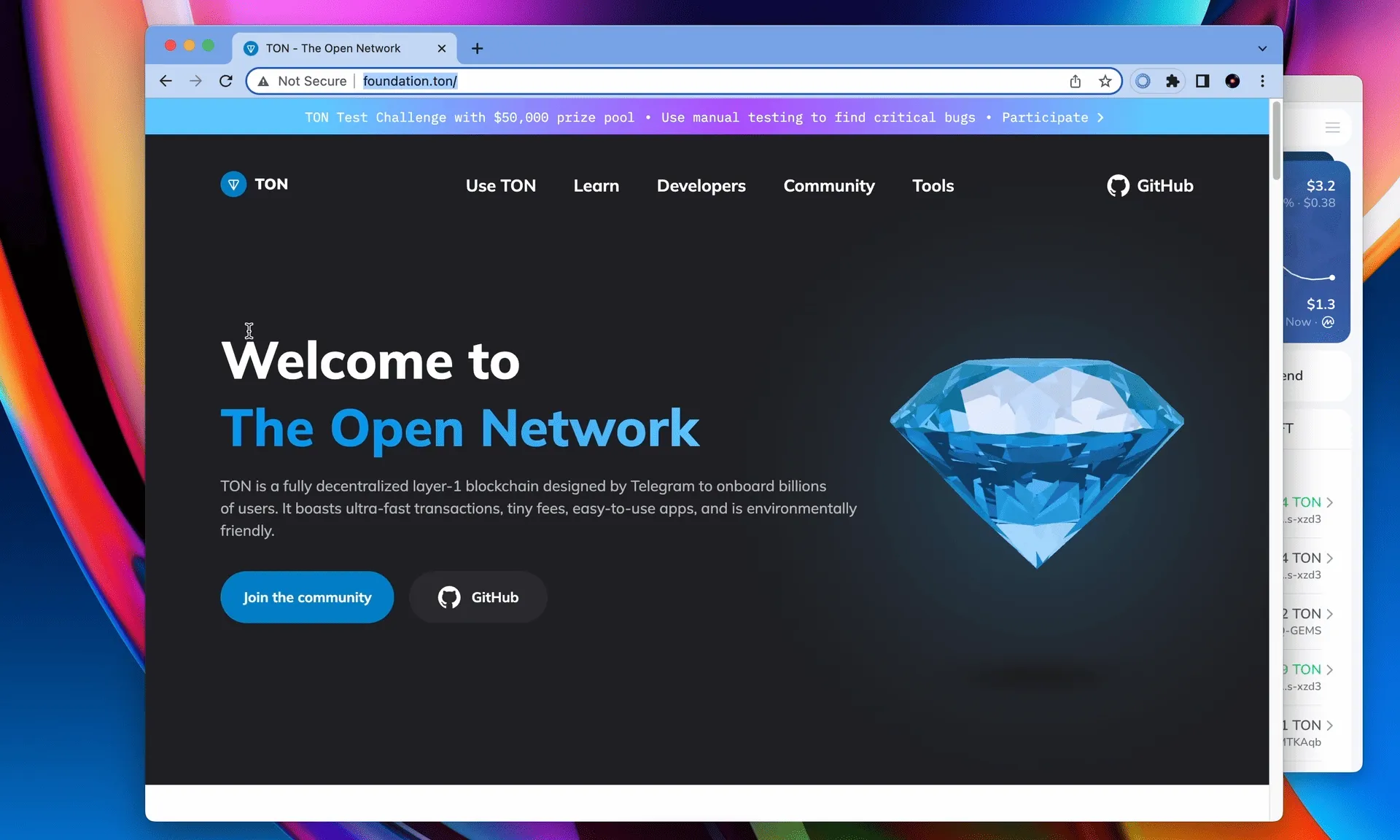Click the side panel icon in the toolbar

1202,81
